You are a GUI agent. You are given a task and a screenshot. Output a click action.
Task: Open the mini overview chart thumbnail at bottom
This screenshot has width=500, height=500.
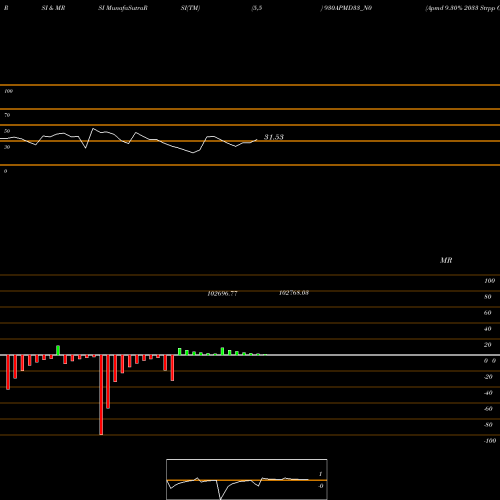pyautogui.click(x=247, y=479)
